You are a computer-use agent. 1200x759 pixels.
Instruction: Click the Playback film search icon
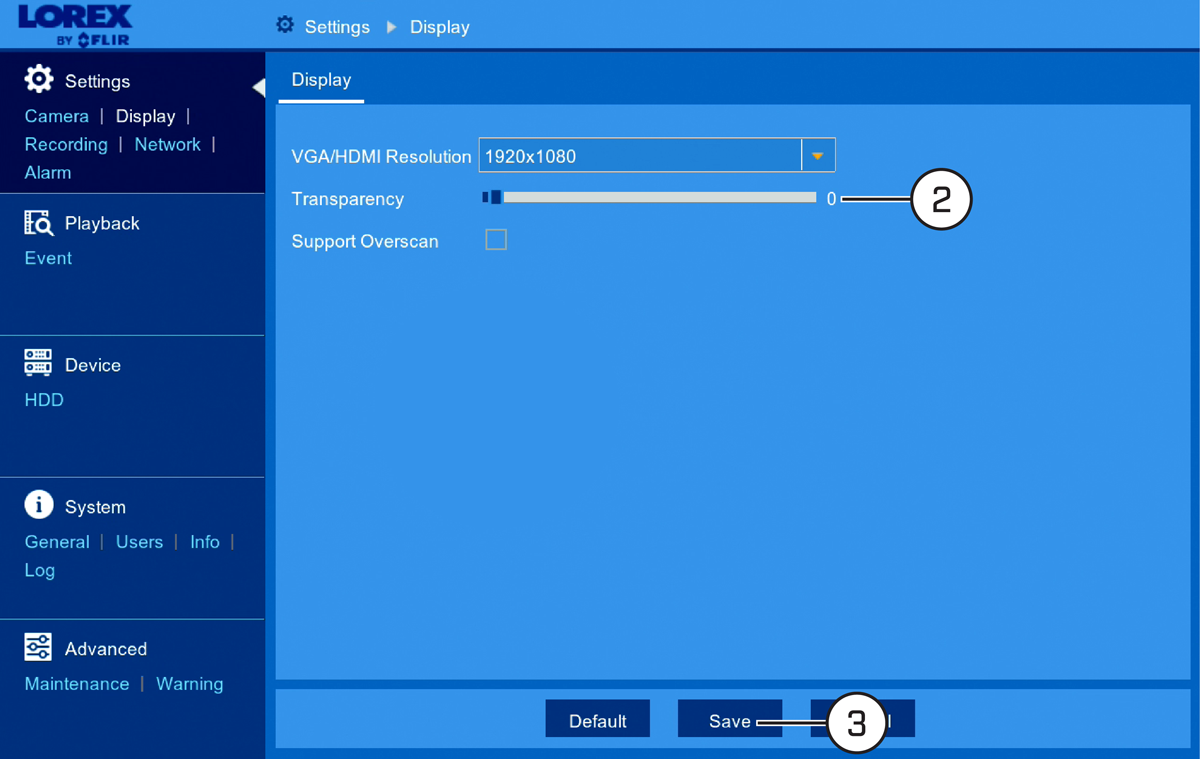(38, 222)
